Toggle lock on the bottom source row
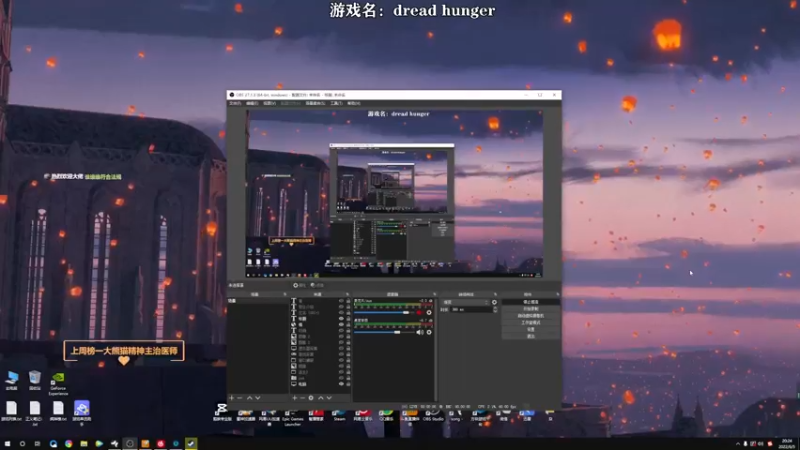800x450 pixels. 348,384
